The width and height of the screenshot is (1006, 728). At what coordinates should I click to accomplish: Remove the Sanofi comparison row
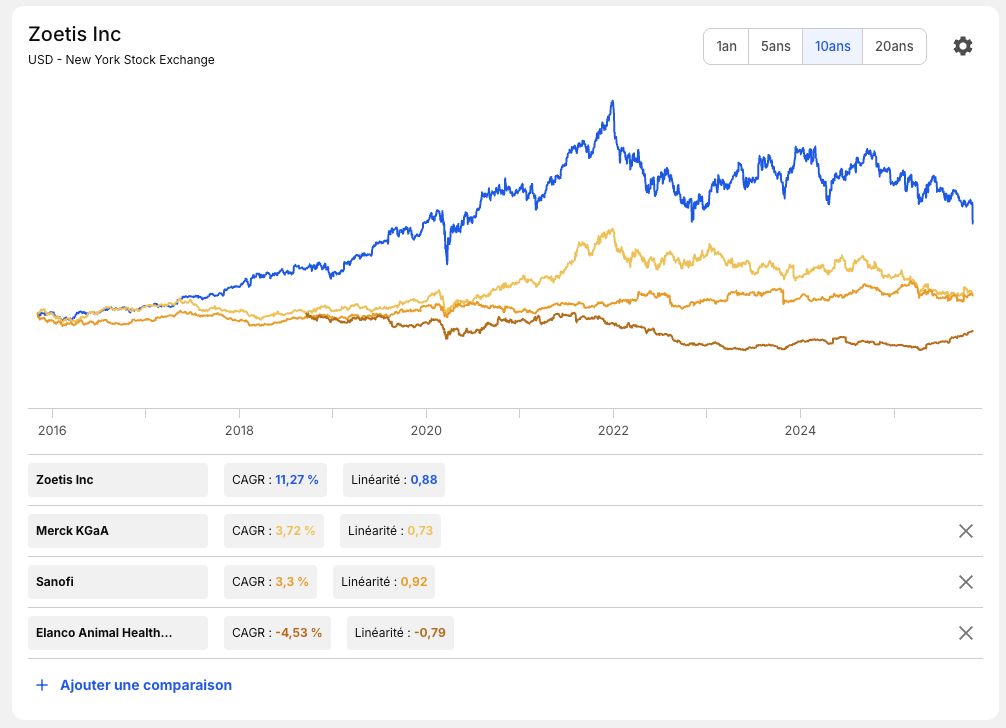click(966, 582)
